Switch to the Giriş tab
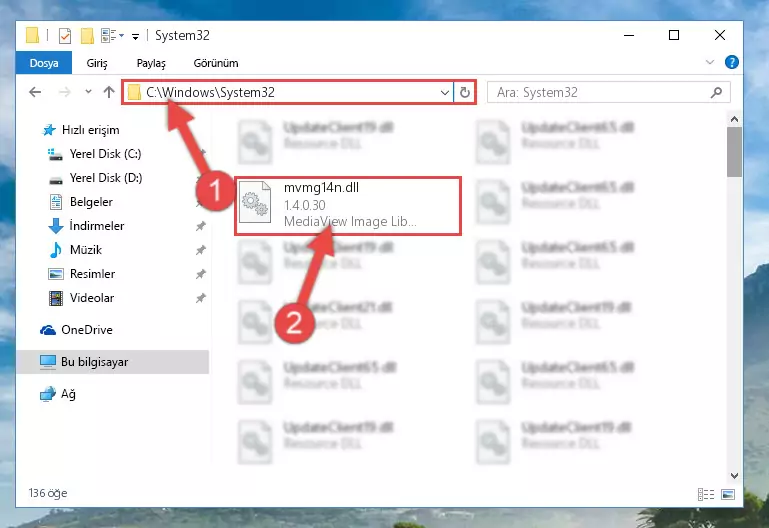Screen dimensions: 769x528 (x=97, y=63)
